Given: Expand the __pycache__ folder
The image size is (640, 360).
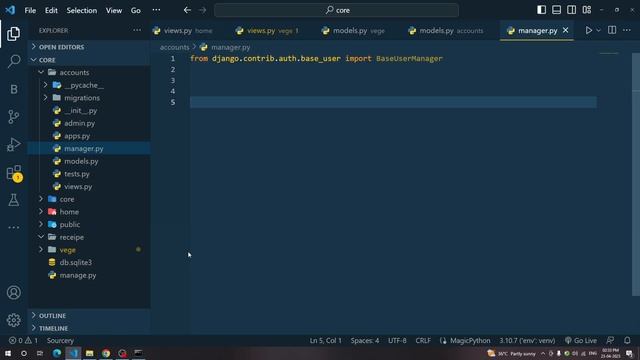Looking at the screenshot, I should click(x=89, y=85).
